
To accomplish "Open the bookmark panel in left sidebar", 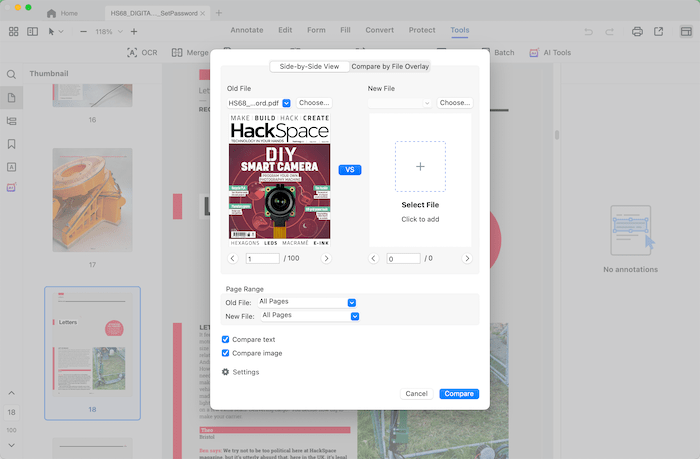I will (x=12, y=144).
